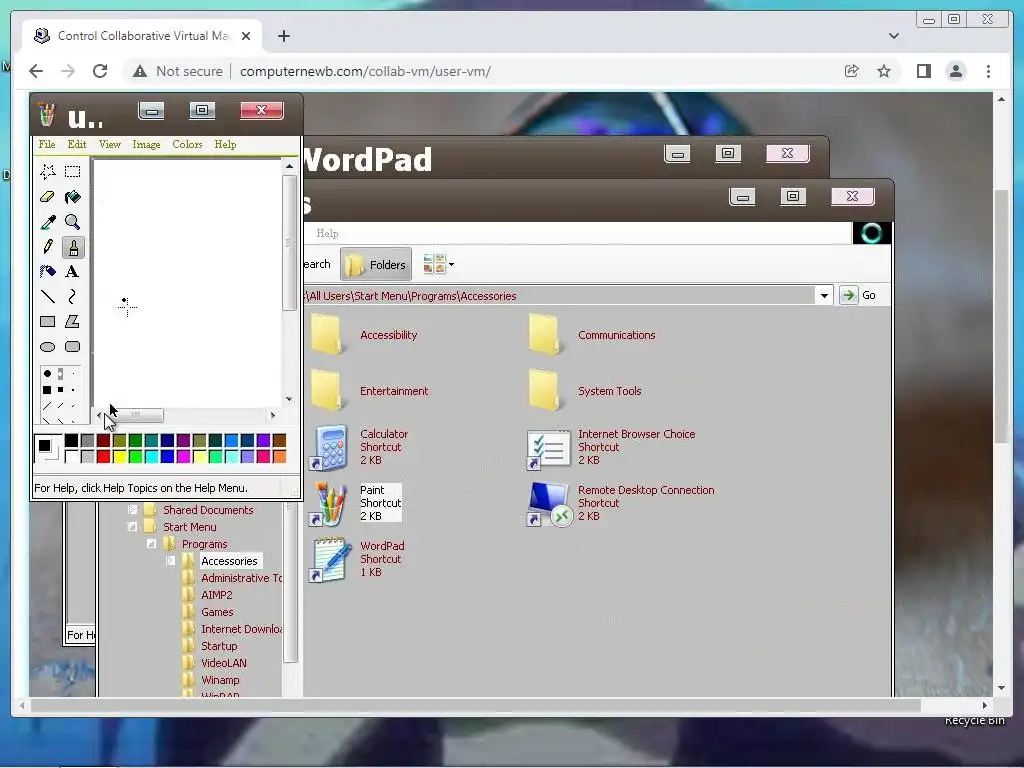Select the Startup folder in tree
The width and height of the screenshot is (1024, 768).
click(219, 646)
